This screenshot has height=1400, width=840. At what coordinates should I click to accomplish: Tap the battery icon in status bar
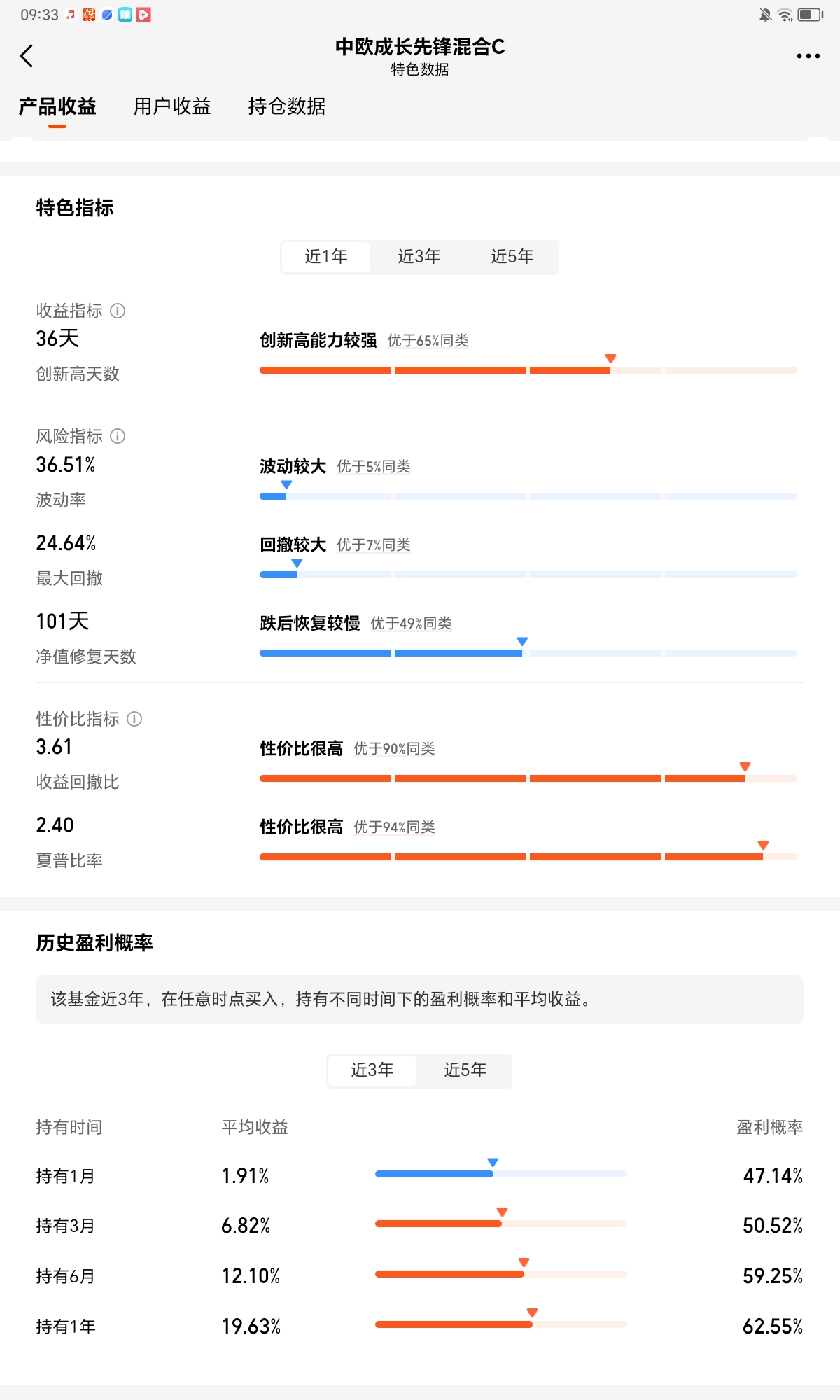point(810,15)
